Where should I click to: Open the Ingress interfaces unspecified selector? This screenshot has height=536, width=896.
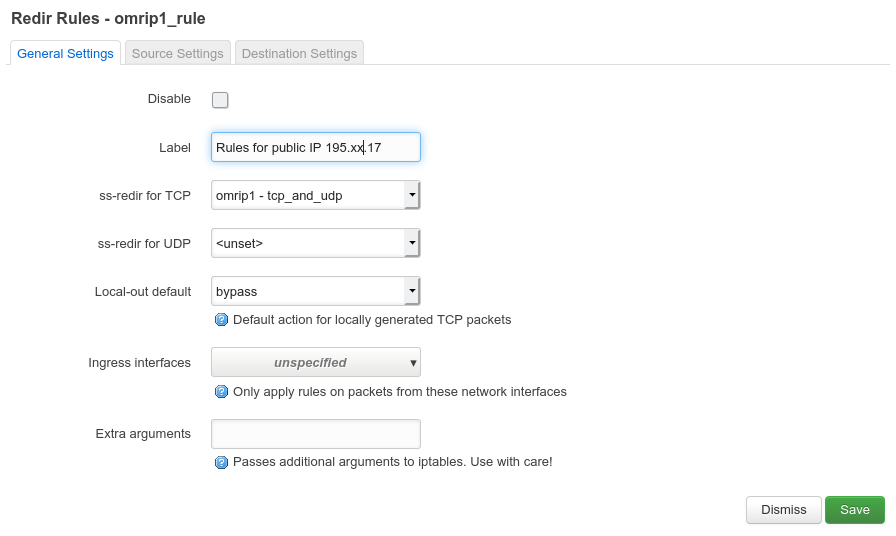[315, 362]
